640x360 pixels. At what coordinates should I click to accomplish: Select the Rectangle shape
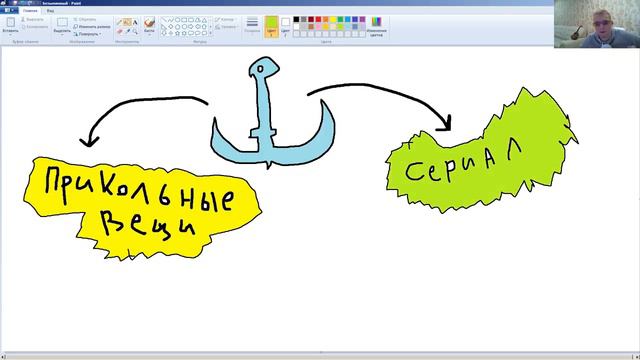point(184,20)
